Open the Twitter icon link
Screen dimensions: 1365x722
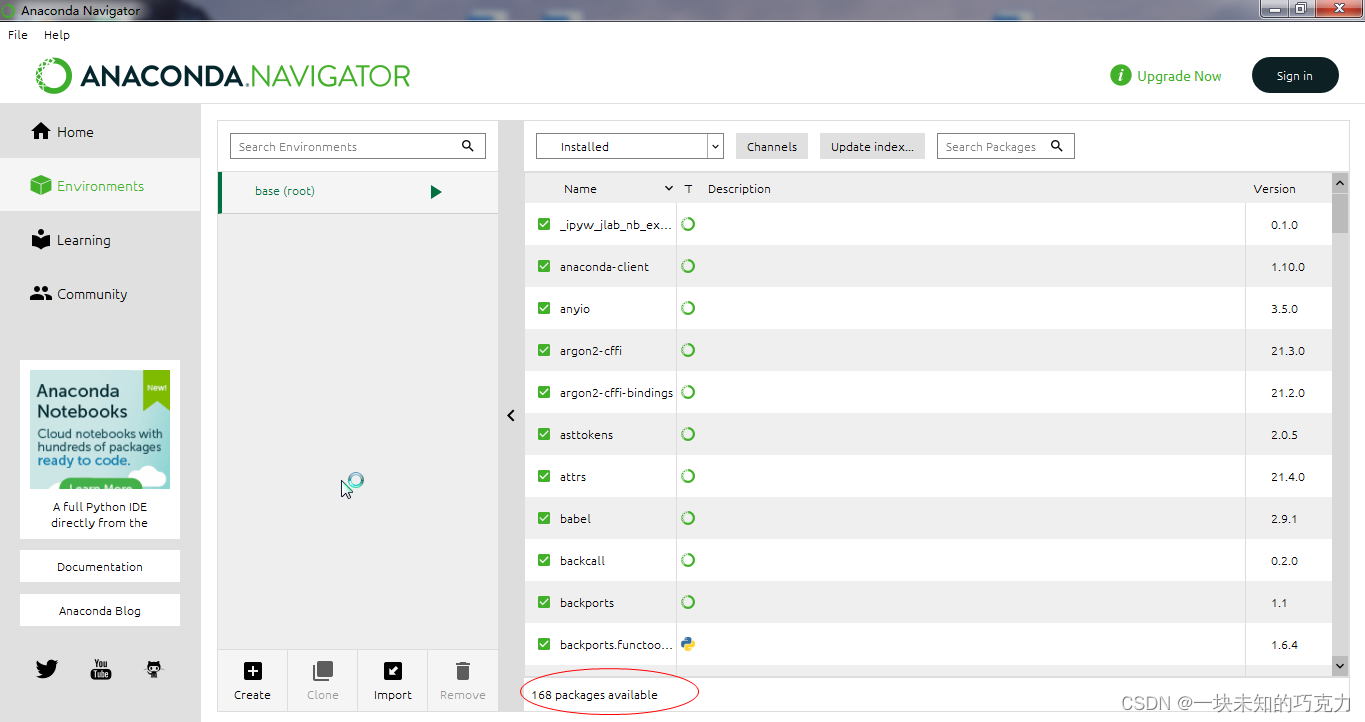pyautogui.click(x=47, y=669)
